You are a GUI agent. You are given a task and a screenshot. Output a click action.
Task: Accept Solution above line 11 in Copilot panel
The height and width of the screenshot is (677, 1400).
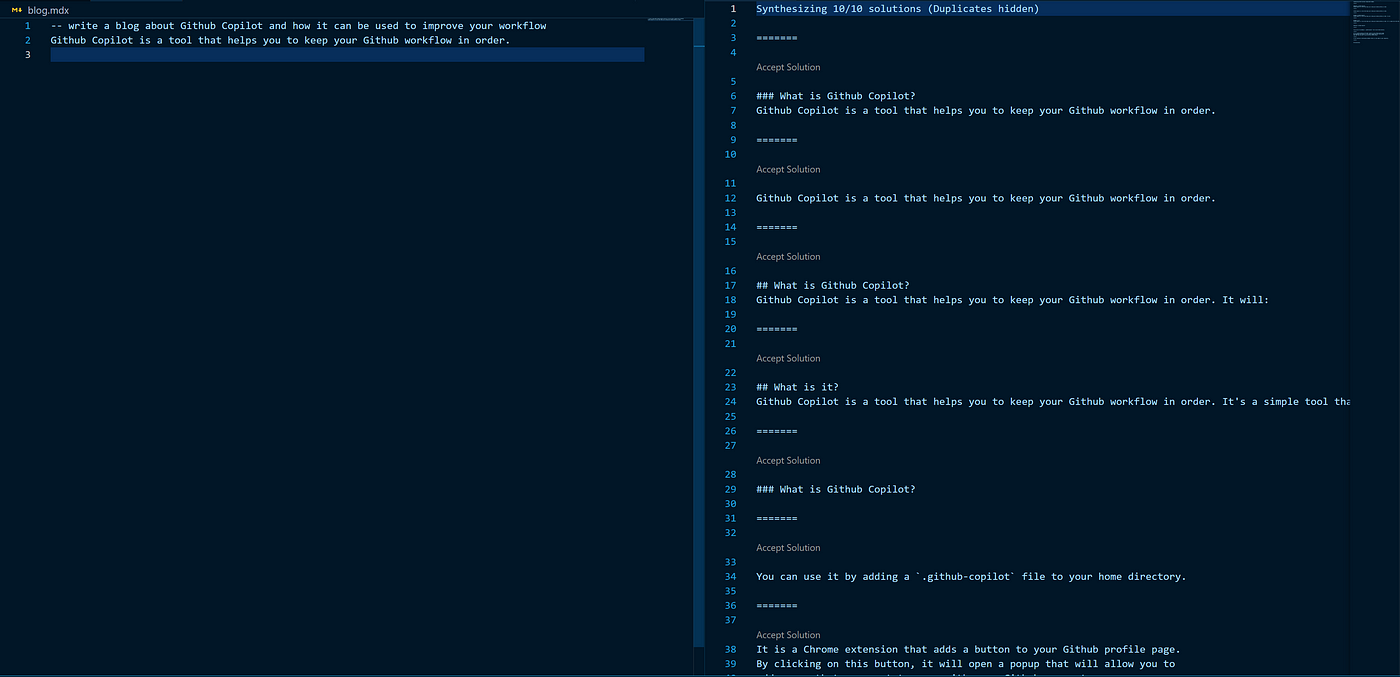[x=788, y=169]
